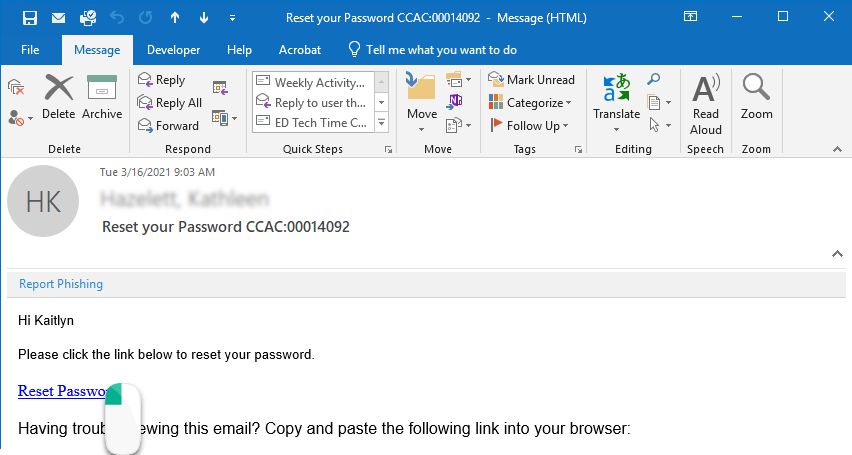Click the Tell me what you want field
852x455 pixels.
coord(432,50)
